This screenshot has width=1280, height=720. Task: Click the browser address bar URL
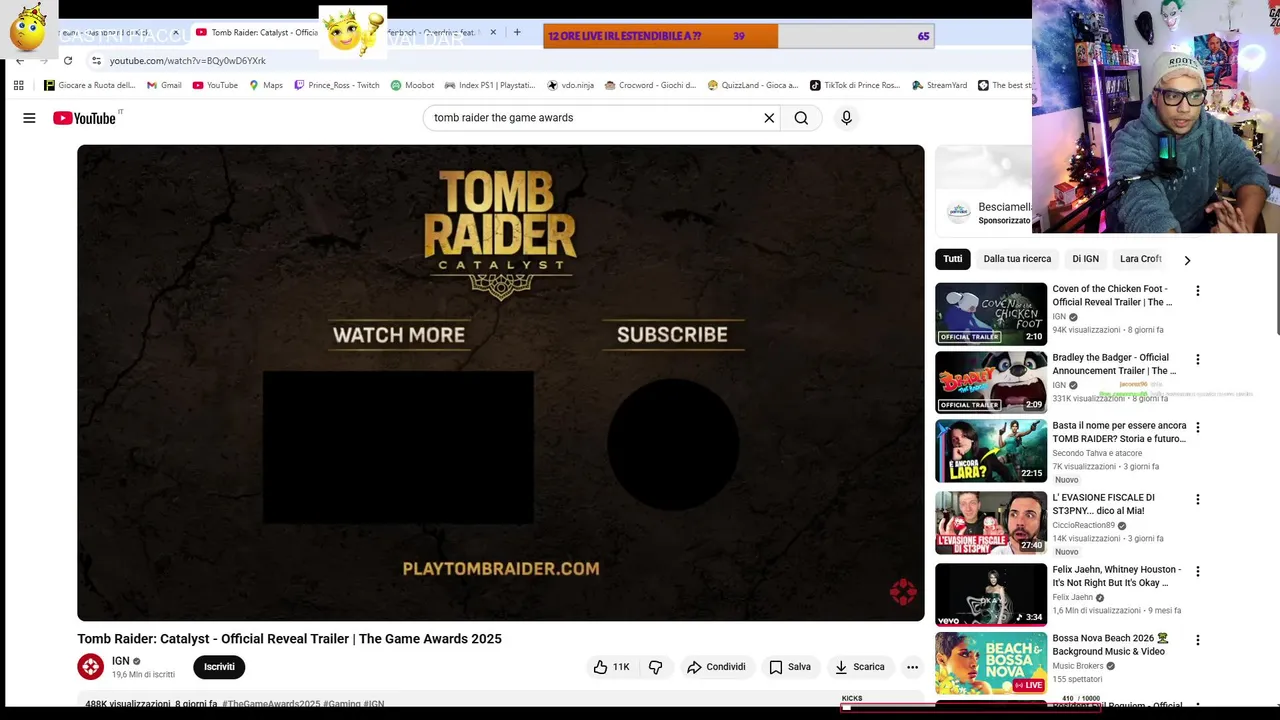coord(188,60)
